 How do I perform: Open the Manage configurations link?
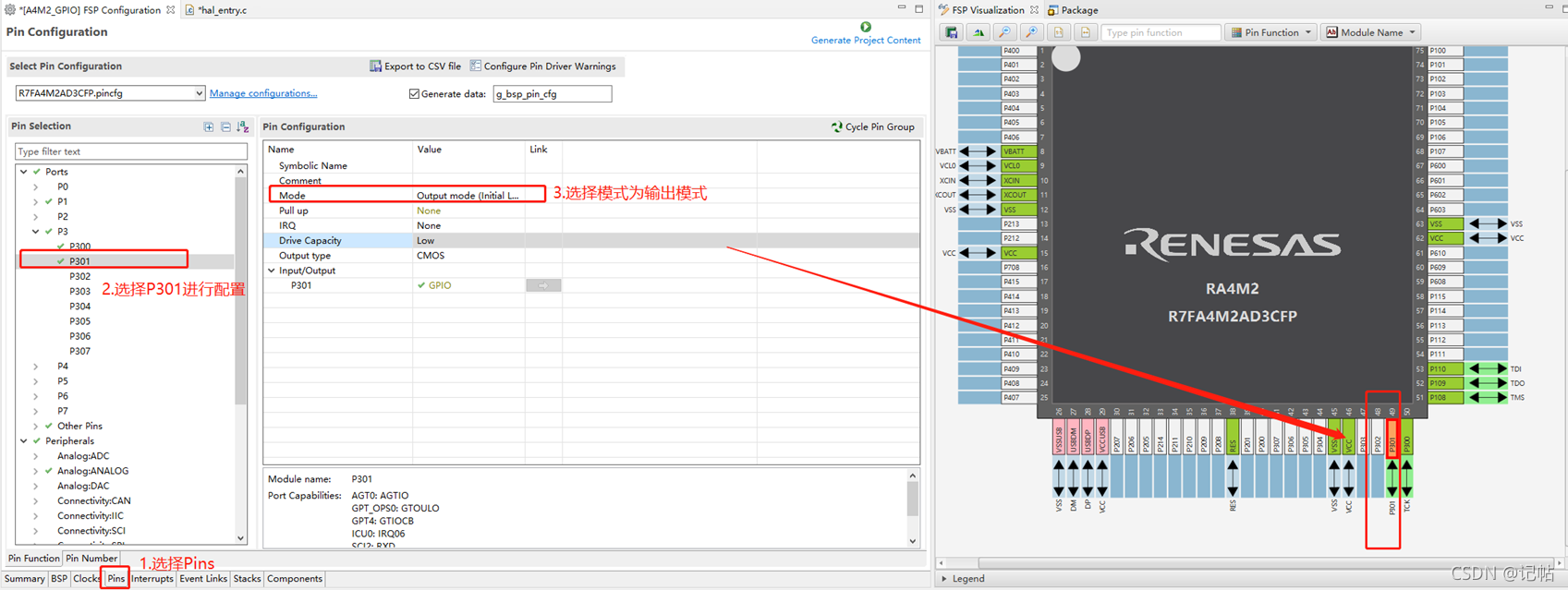[x=263, y=93]
